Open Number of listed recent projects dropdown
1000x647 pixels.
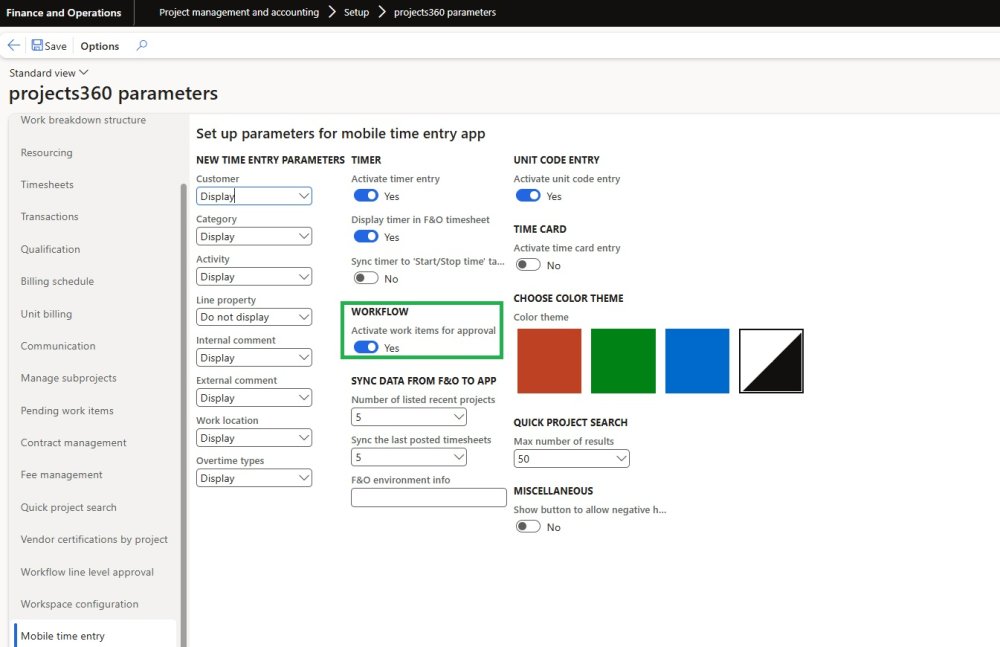[x=409, y=417]
